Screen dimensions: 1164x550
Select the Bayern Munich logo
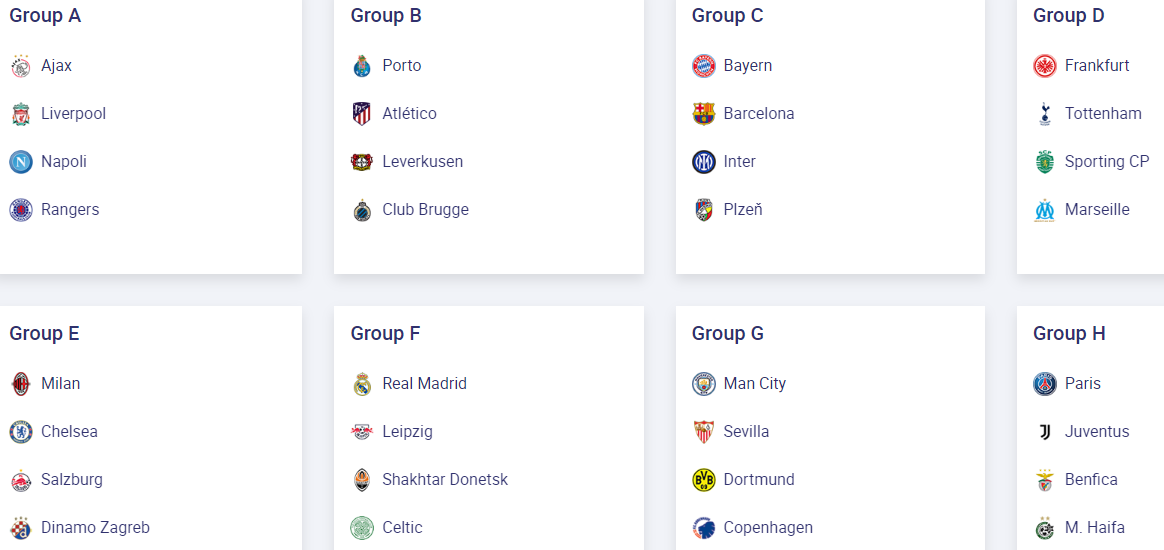pyautogui.click(x=704, y=66)
